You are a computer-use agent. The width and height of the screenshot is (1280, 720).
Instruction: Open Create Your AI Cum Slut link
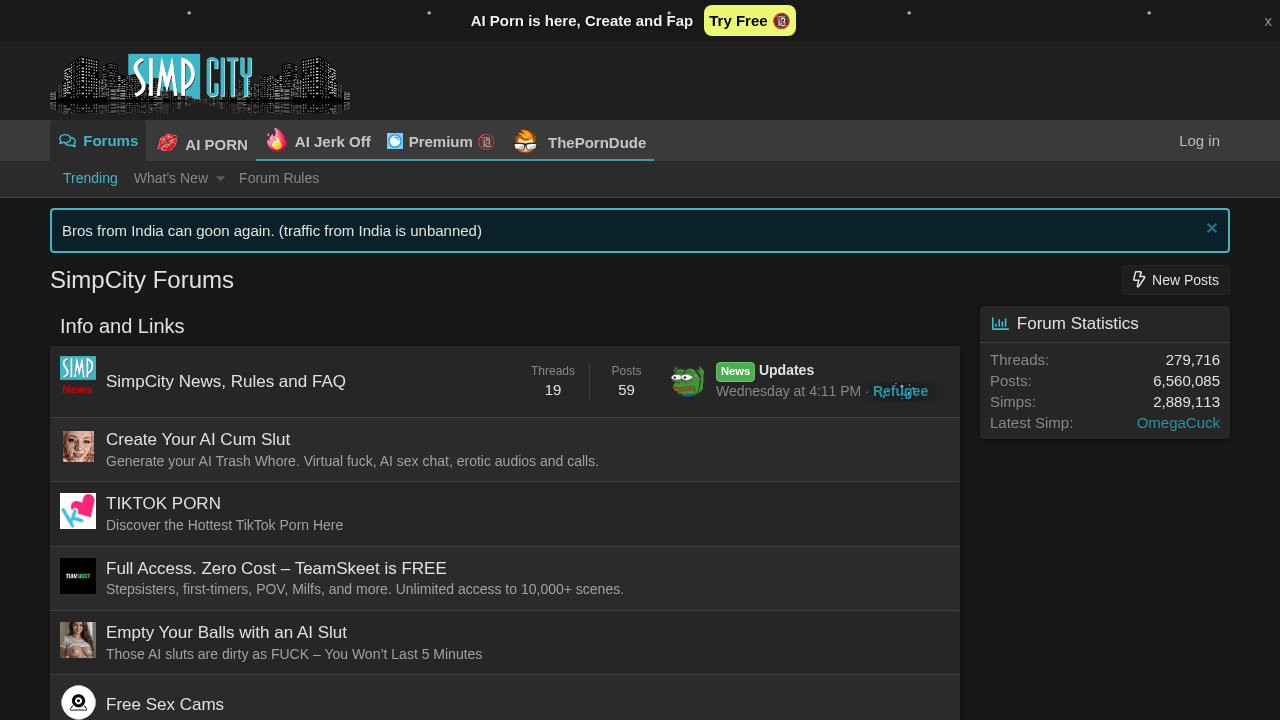(x=198, y=439)
